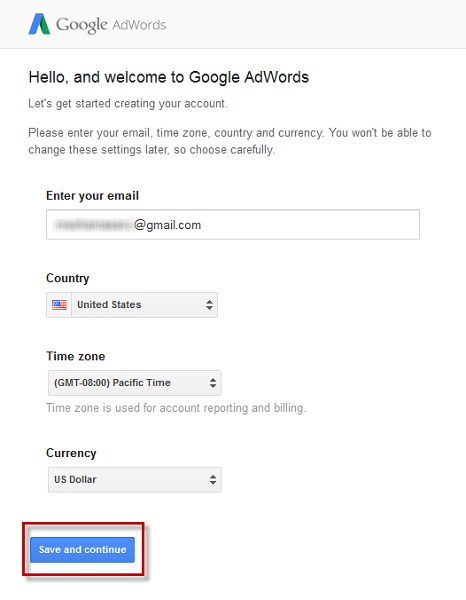Click the Google wordmark in header
The height and width of the screenshot is (600, 466).
[x=81, y=25]
